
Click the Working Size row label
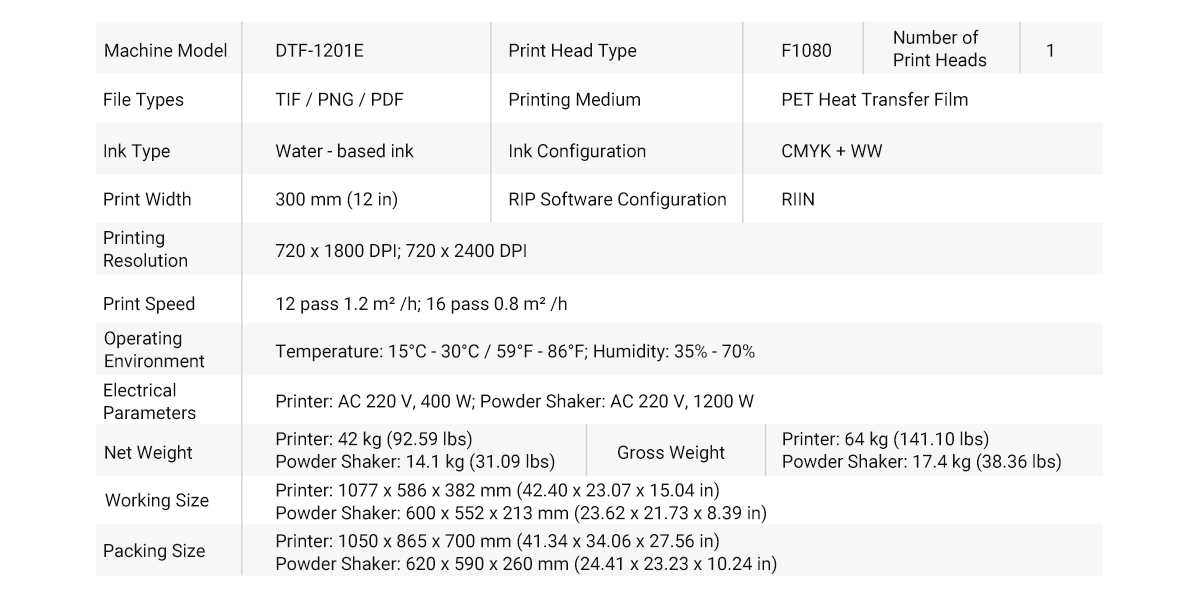[157, 501]
